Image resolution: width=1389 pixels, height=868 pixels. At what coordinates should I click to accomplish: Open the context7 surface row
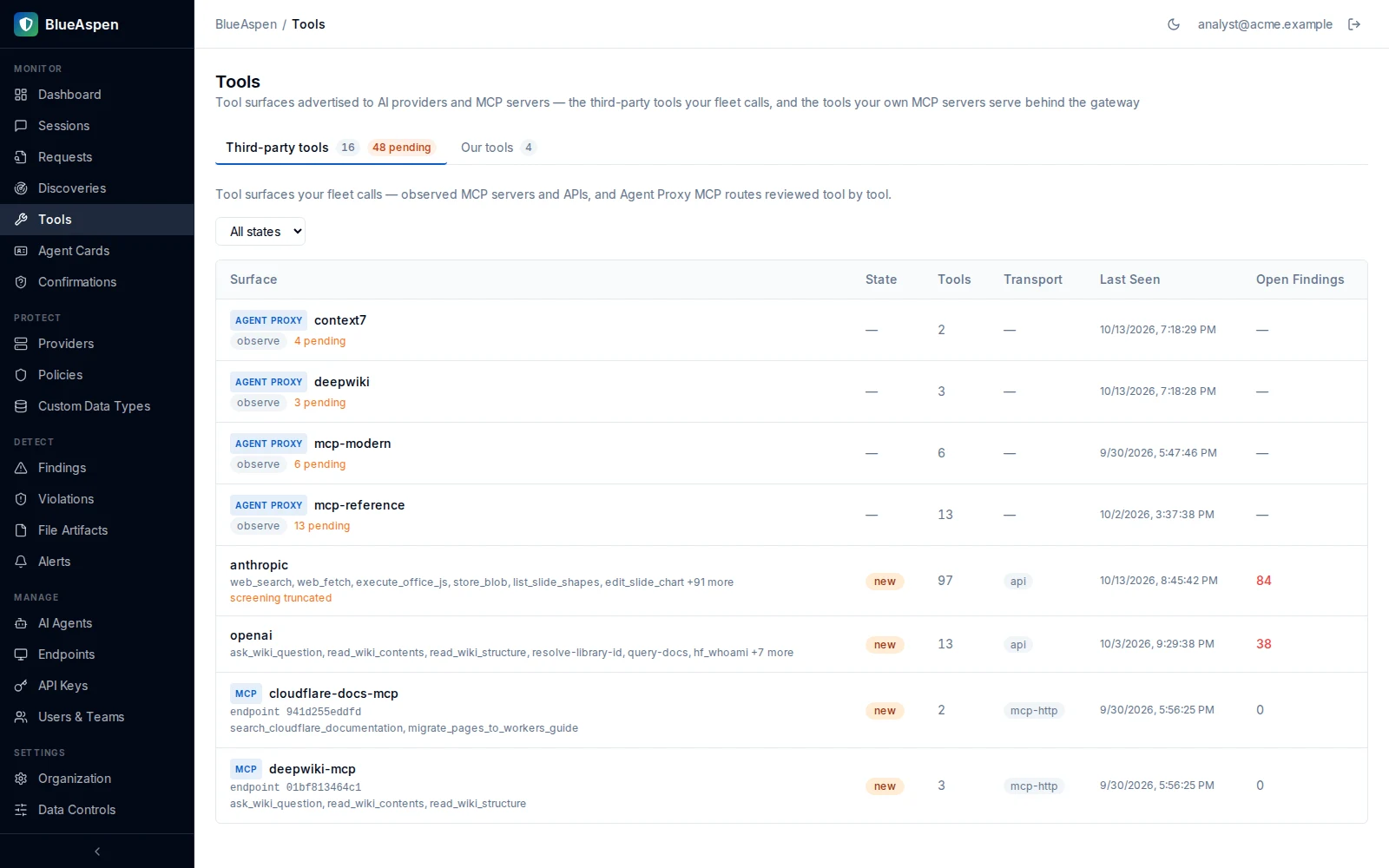tap(791, 330)
